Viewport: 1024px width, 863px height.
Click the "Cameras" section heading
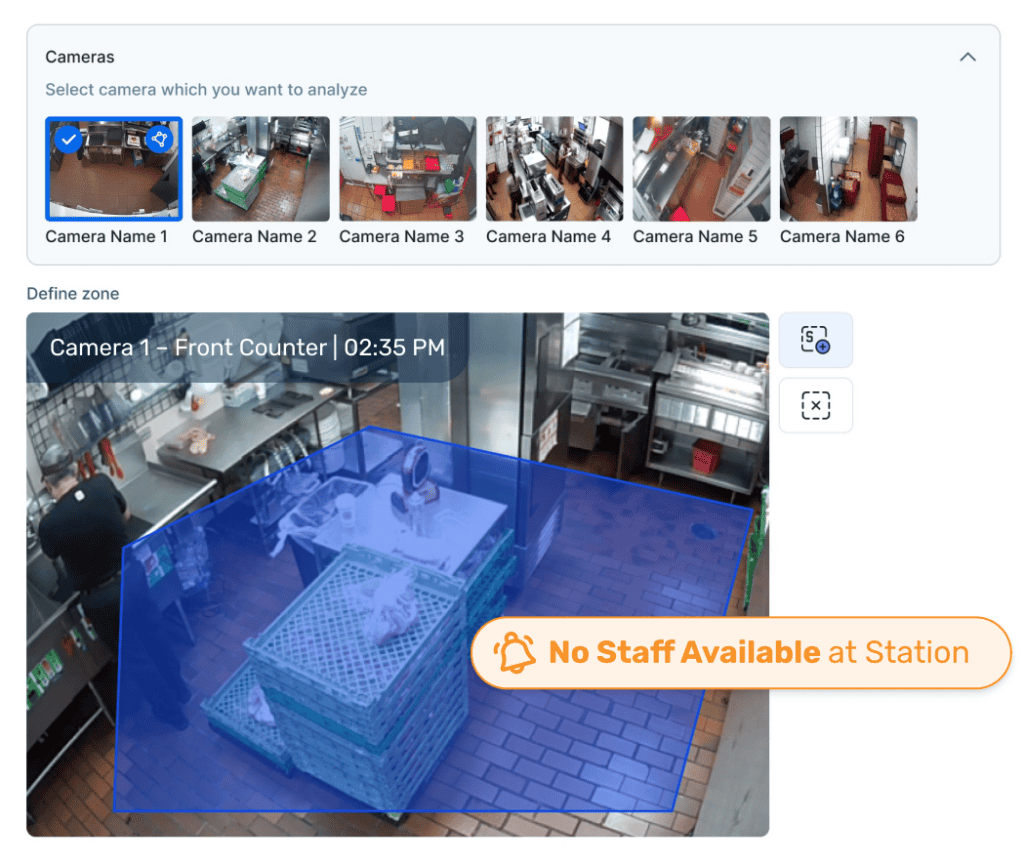point(80,57)
